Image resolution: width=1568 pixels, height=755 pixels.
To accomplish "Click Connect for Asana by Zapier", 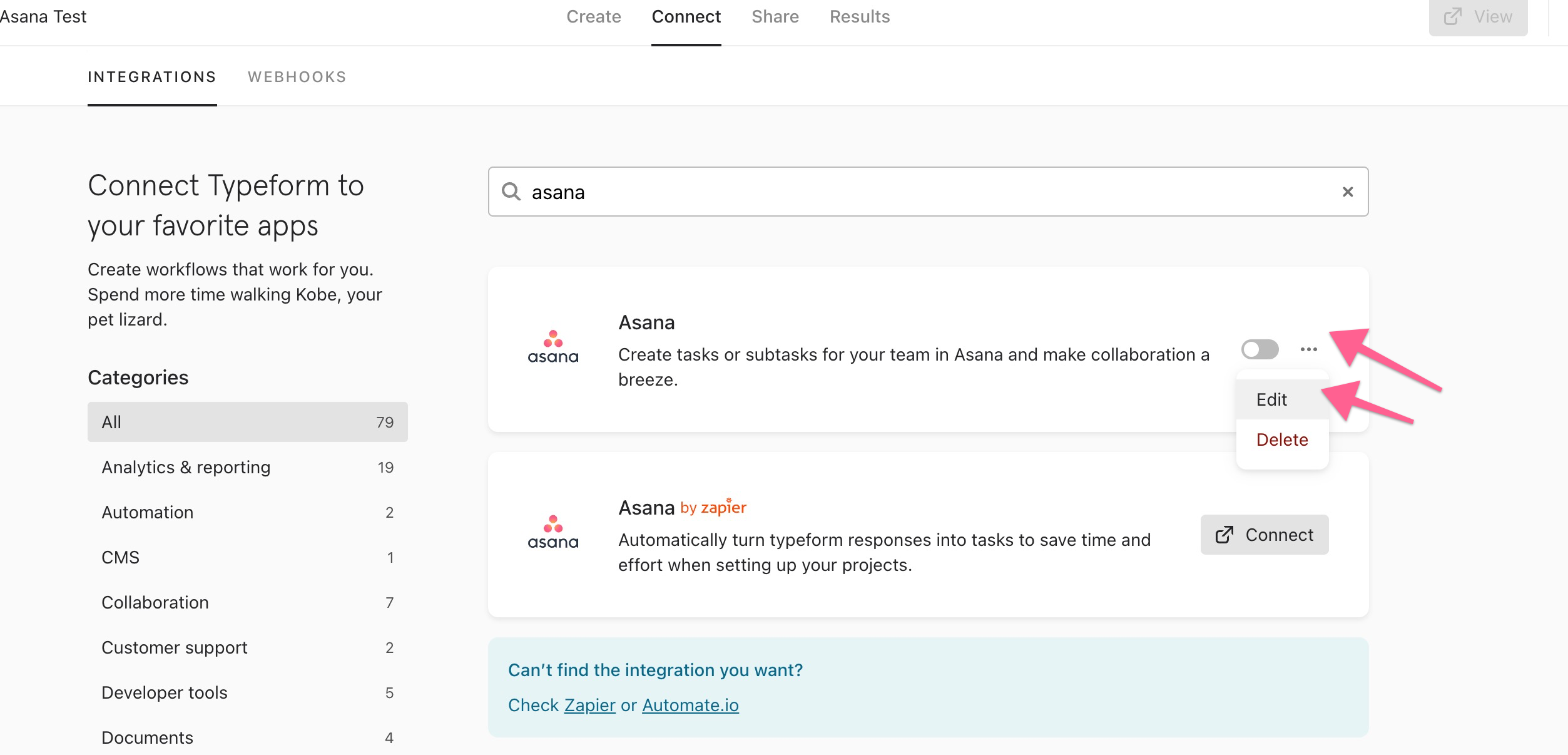I will [1264, 535].
